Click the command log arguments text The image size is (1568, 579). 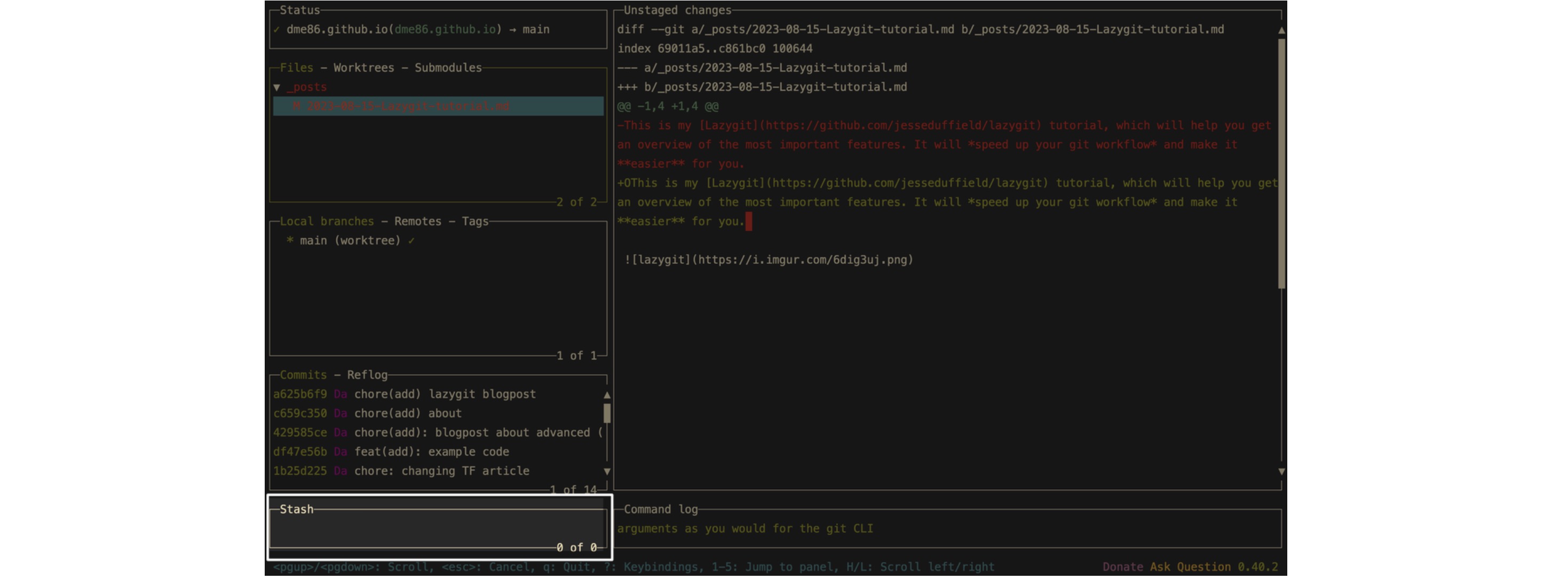745,528
